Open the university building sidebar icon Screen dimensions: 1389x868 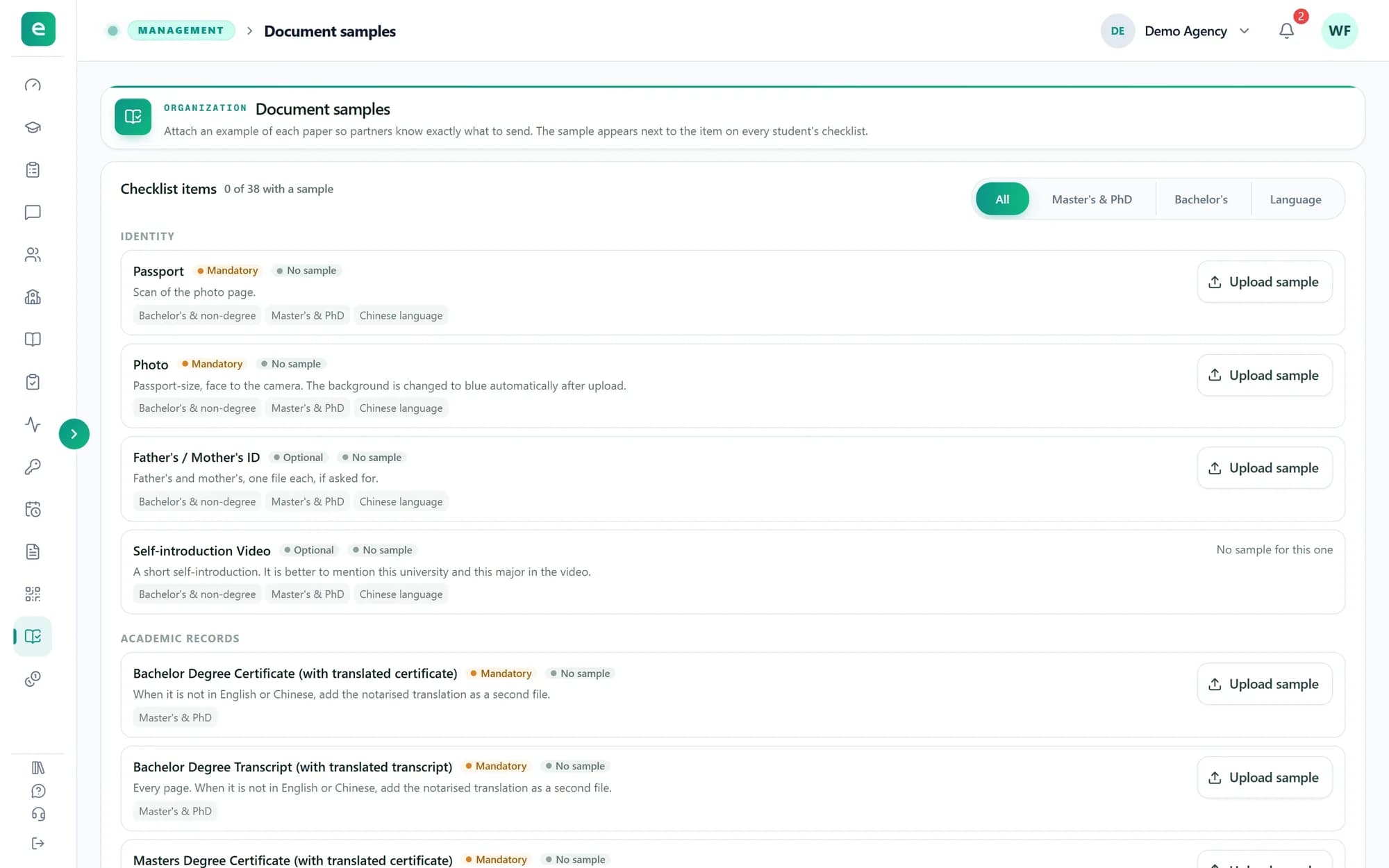point(33,297)
